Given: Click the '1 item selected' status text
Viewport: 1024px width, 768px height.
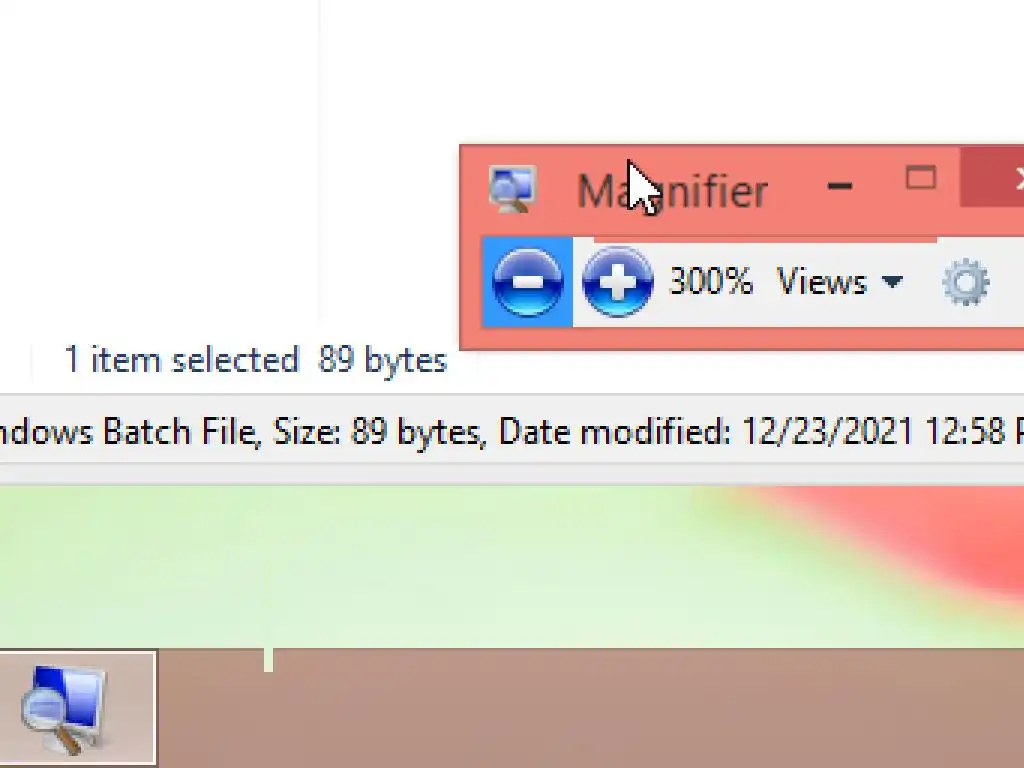Looking at the screenshot, I should click(182, 360).
